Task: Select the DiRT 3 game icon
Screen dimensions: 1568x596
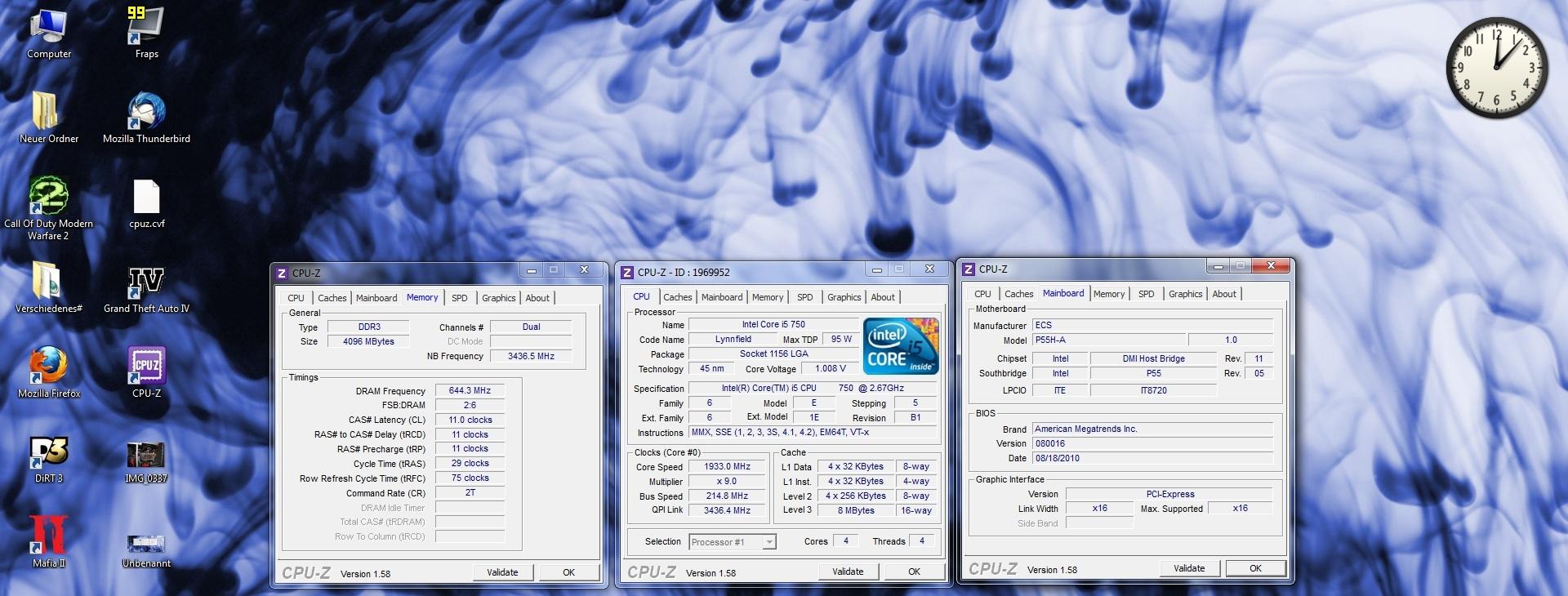Action: tap(49, 457)
